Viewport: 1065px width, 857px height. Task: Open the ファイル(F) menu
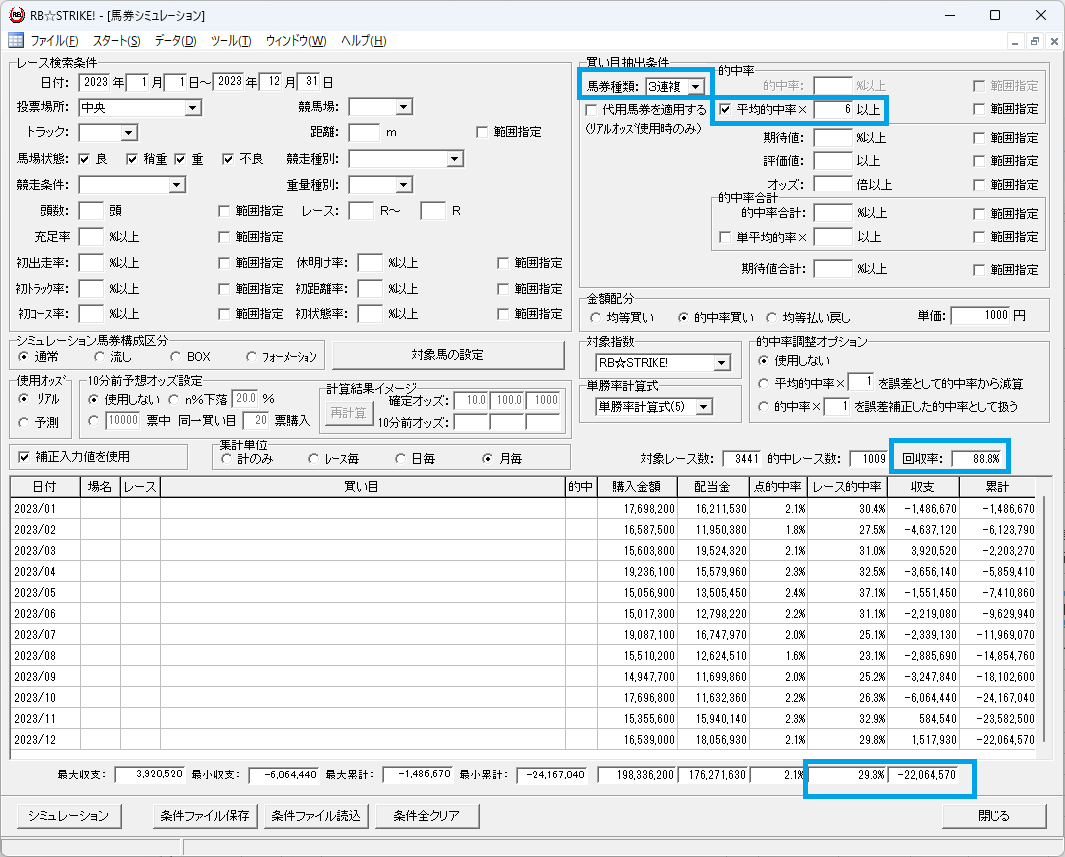[x=54, y=41]
